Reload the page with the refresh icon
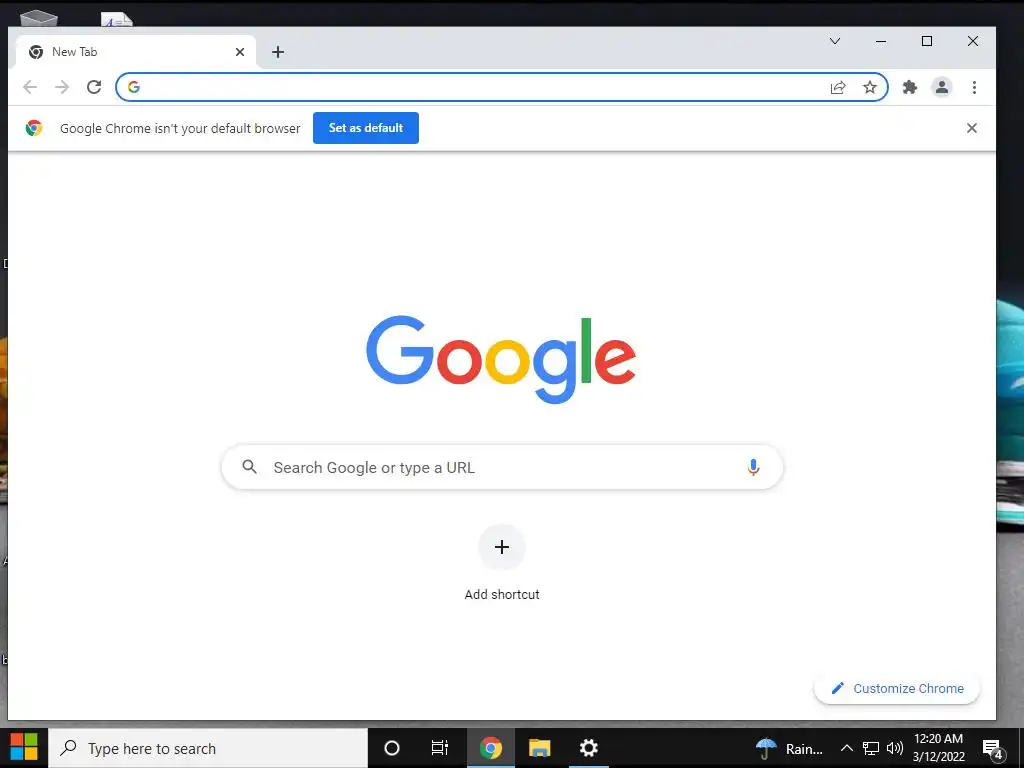This screenshot has height=768, width=1024. (x=94, y=87)
